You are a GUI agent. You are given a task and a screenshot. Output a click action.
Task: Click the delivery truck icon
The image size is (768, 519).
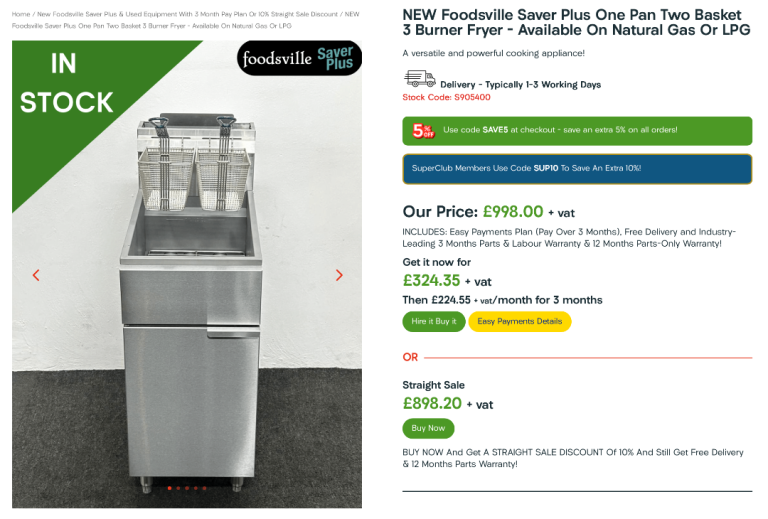[x=419, y=79]
